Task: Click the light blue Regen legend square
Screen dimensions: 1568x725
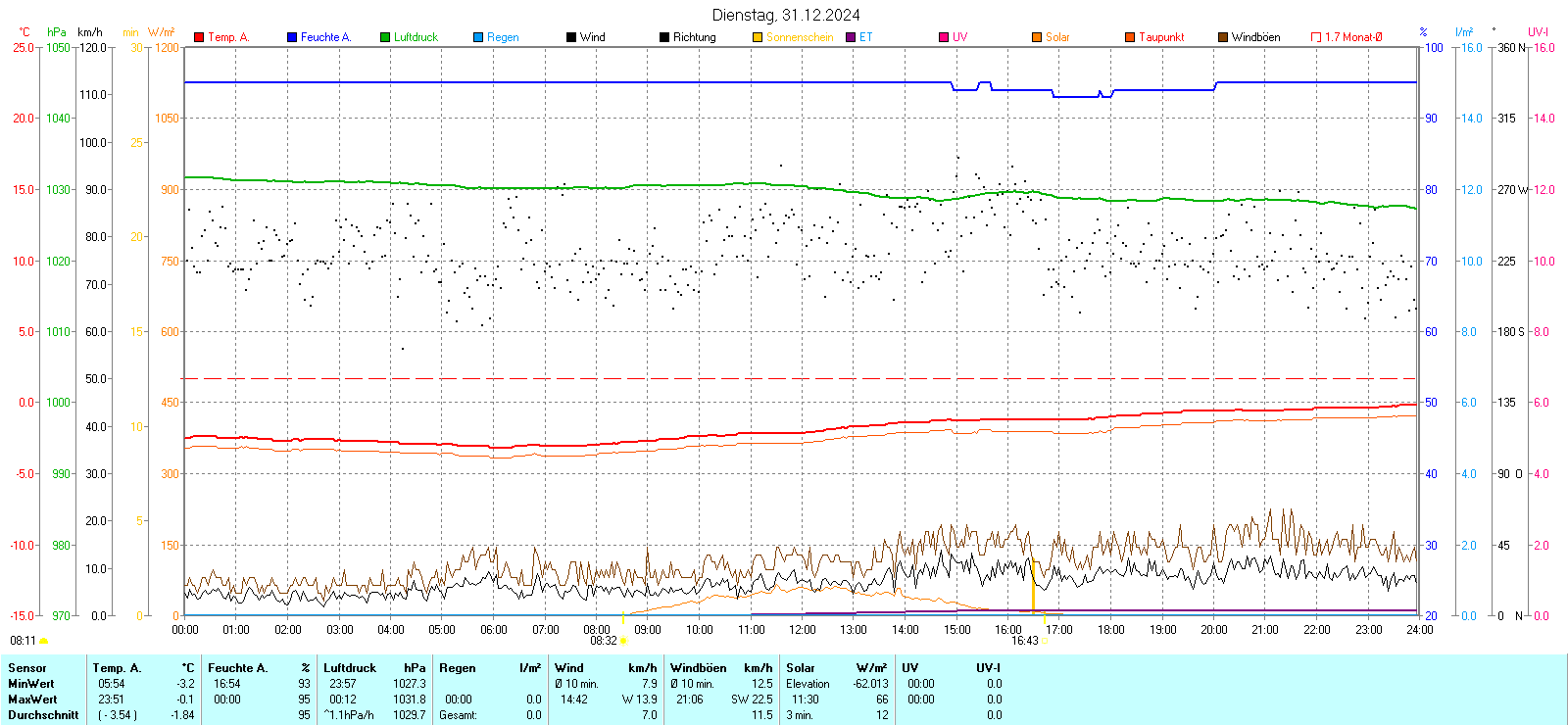Action: tap(478, 37)
